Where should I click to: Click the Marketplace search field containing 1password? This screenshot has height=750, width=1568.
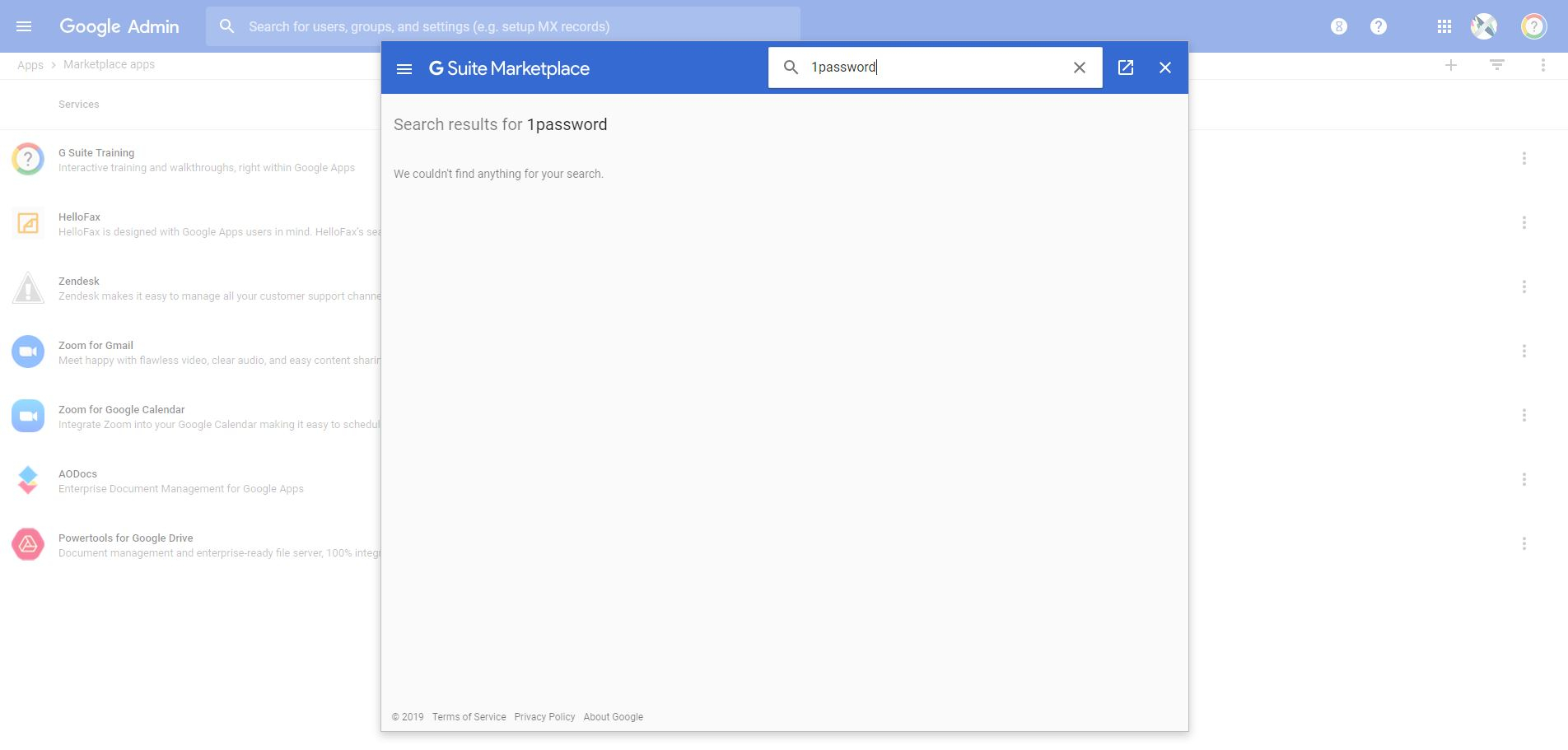coord(936,68)
